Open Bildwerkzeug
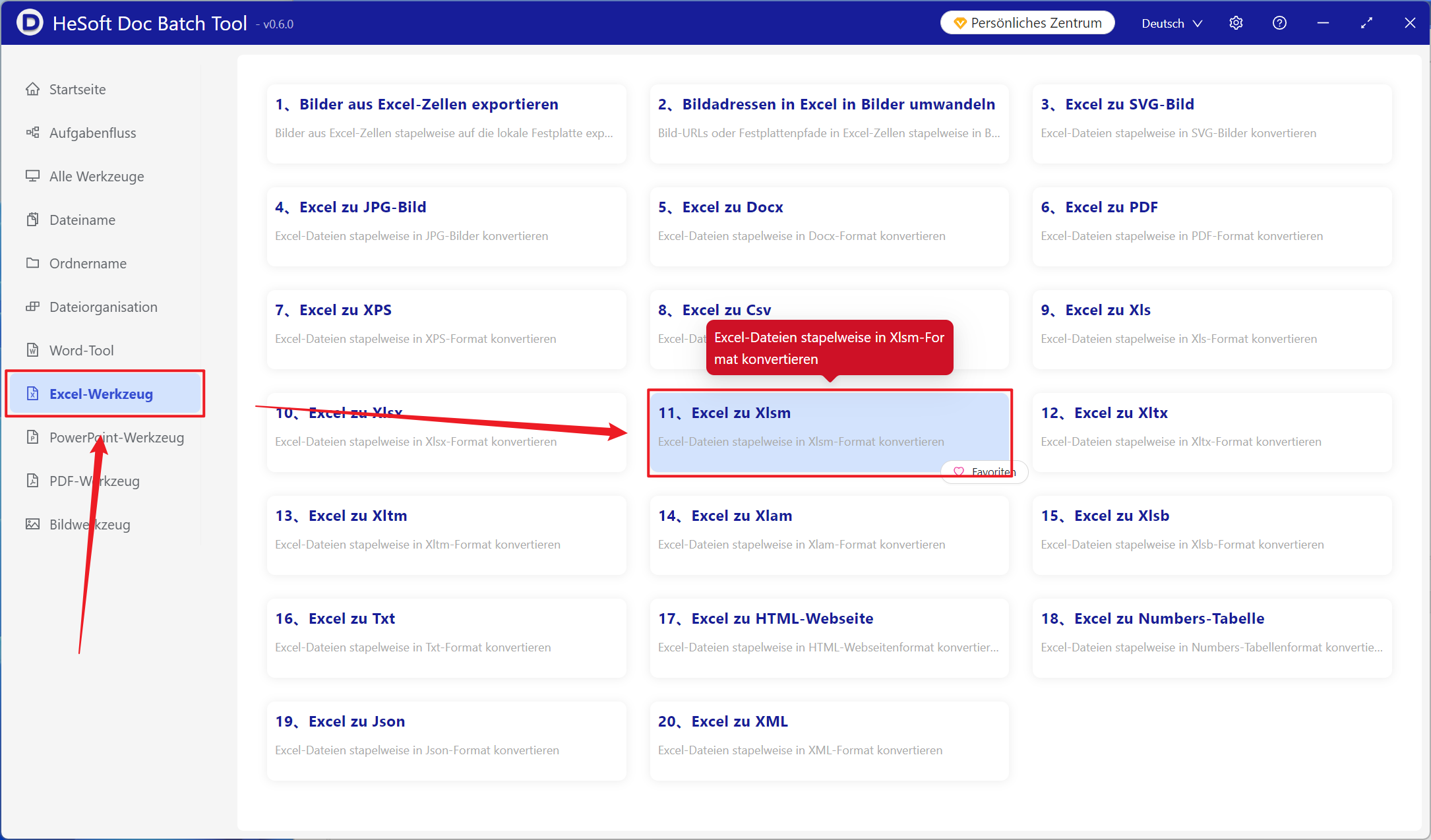The height and width of the screenshot is (840, 1431). click(106, 524)
